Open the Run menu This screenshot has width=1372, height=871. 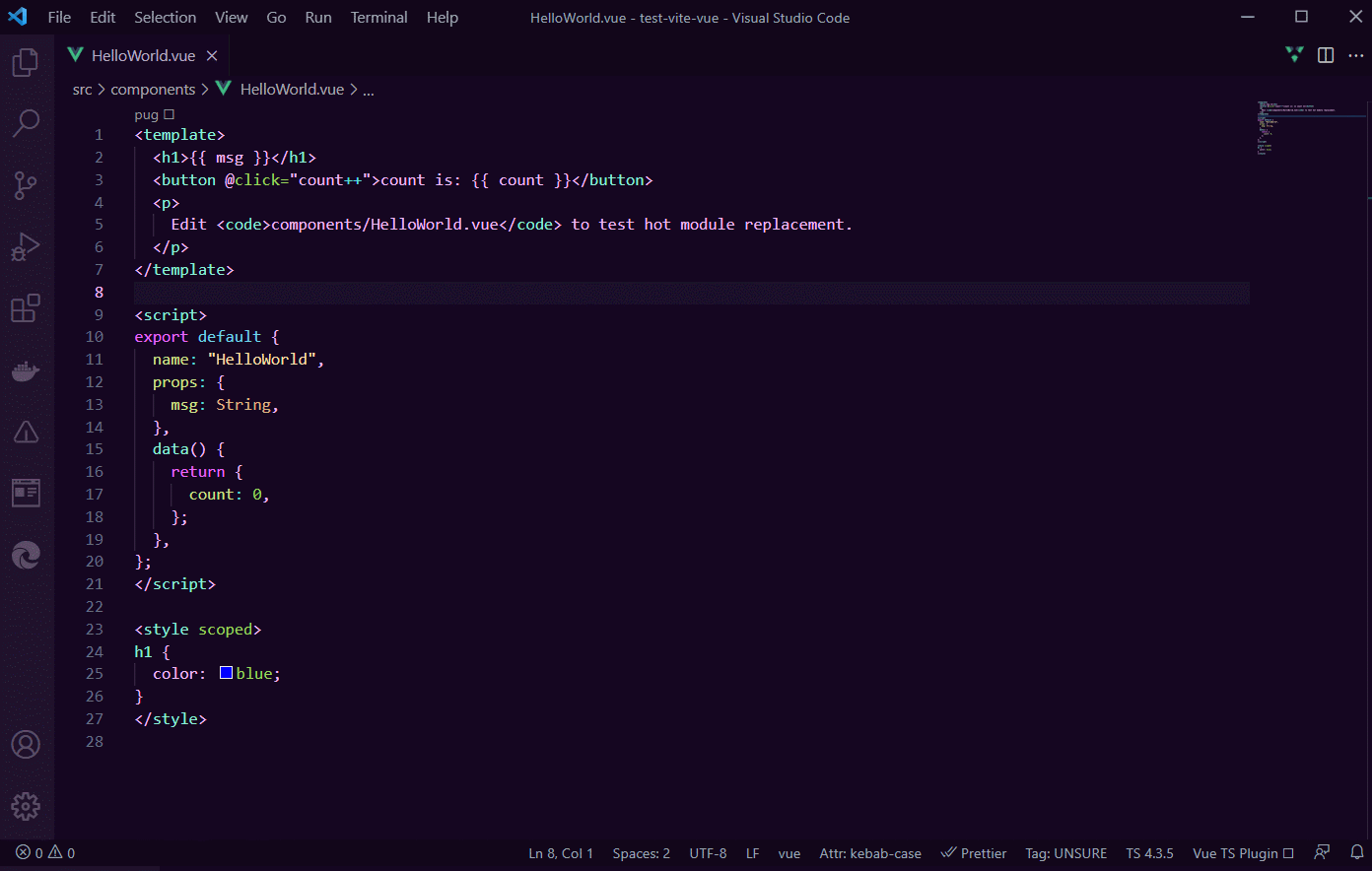click(318, 17)
